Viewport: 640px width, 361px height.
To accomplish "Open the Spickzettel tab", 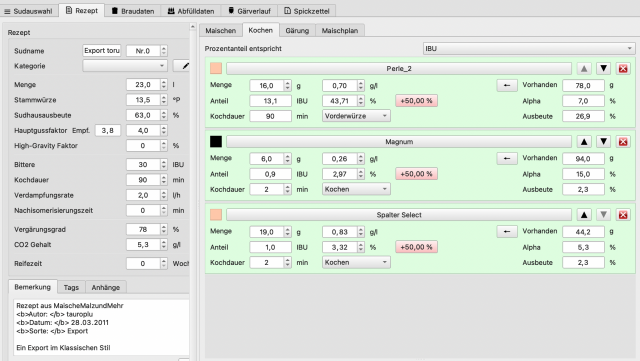I will [x=307, y=11].
